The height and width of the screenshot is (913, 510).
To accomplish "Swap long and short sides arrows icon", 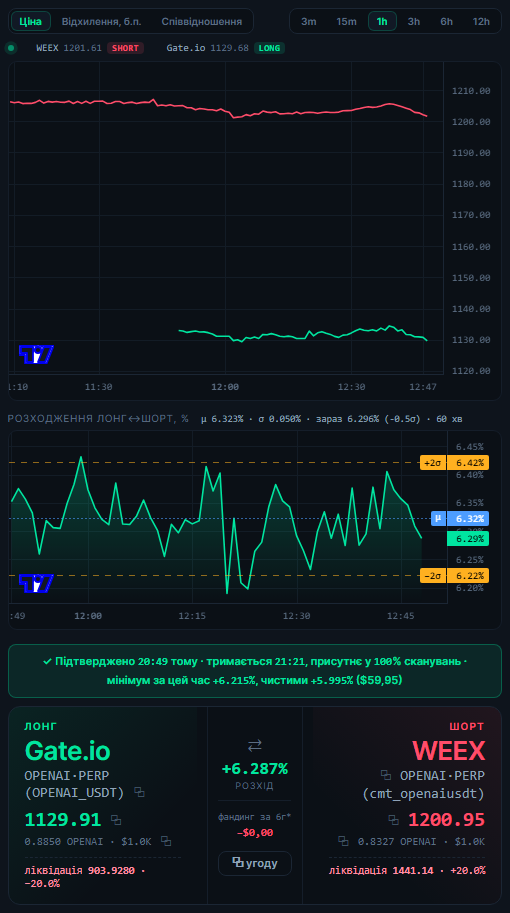I will click(254, 745).
